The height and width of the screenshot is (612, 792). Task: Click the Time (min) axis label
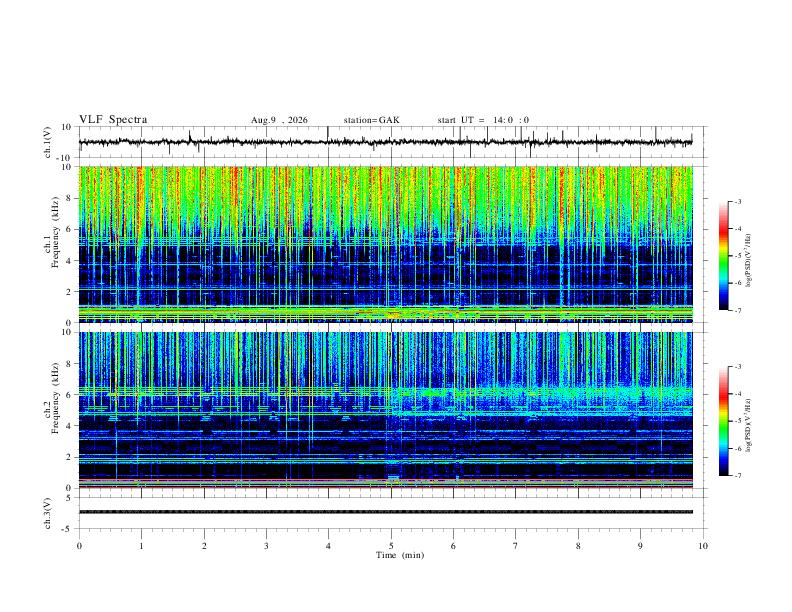[x=400, y=555]
